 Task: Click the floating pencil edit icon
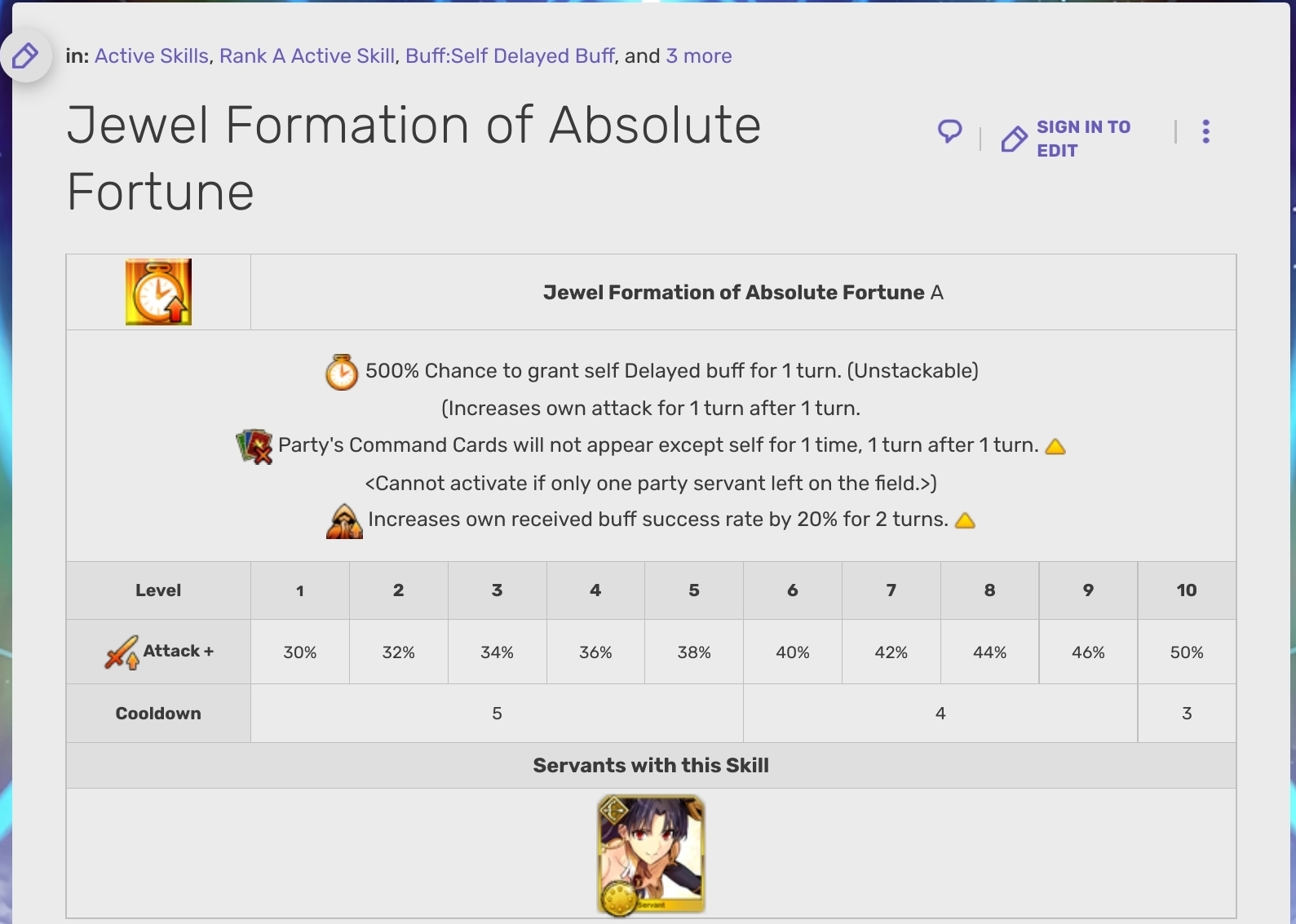click(x=25, y=56)
